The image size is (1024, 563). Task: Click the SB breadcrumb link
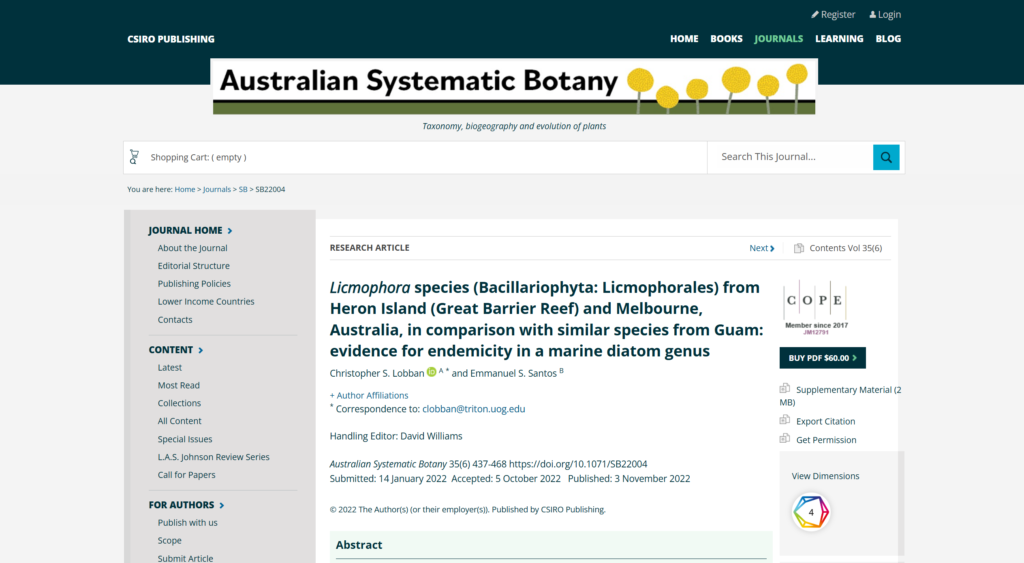pyautogui.click(x=243, y=189)
